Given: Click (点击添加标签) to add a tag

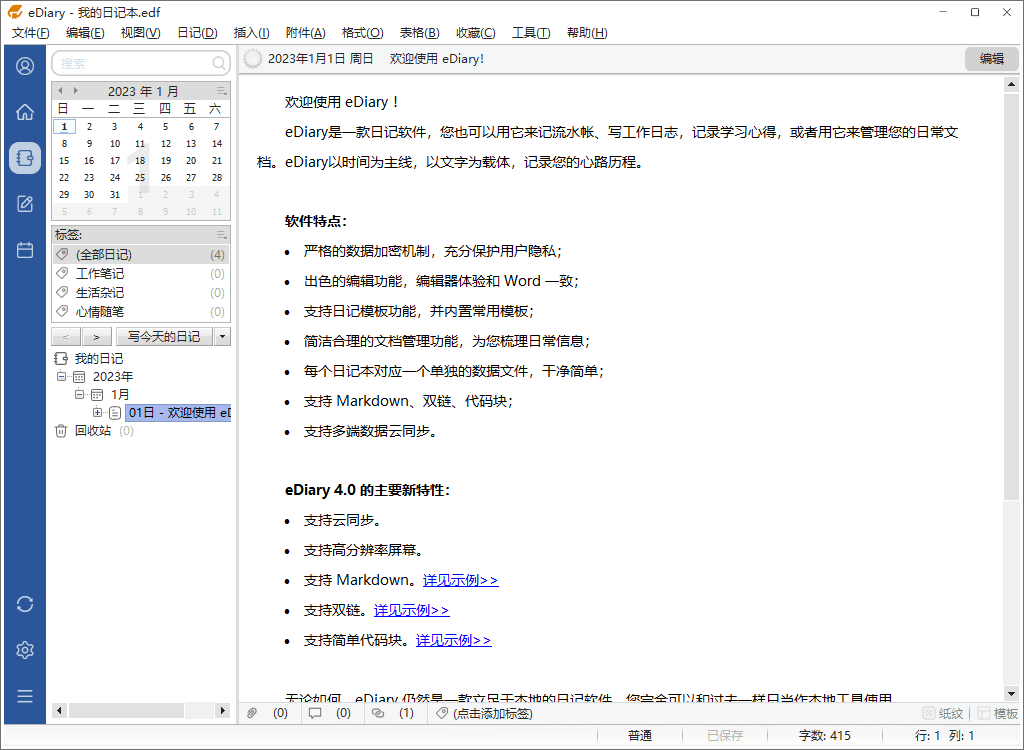Looking at the screenshot, I should coord(493,713).
